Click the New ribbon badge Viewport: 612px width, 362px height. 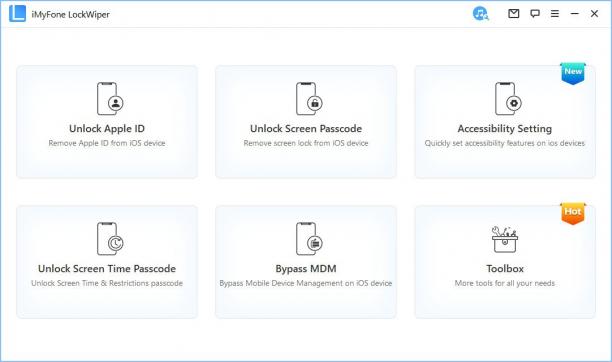(573, 73)
